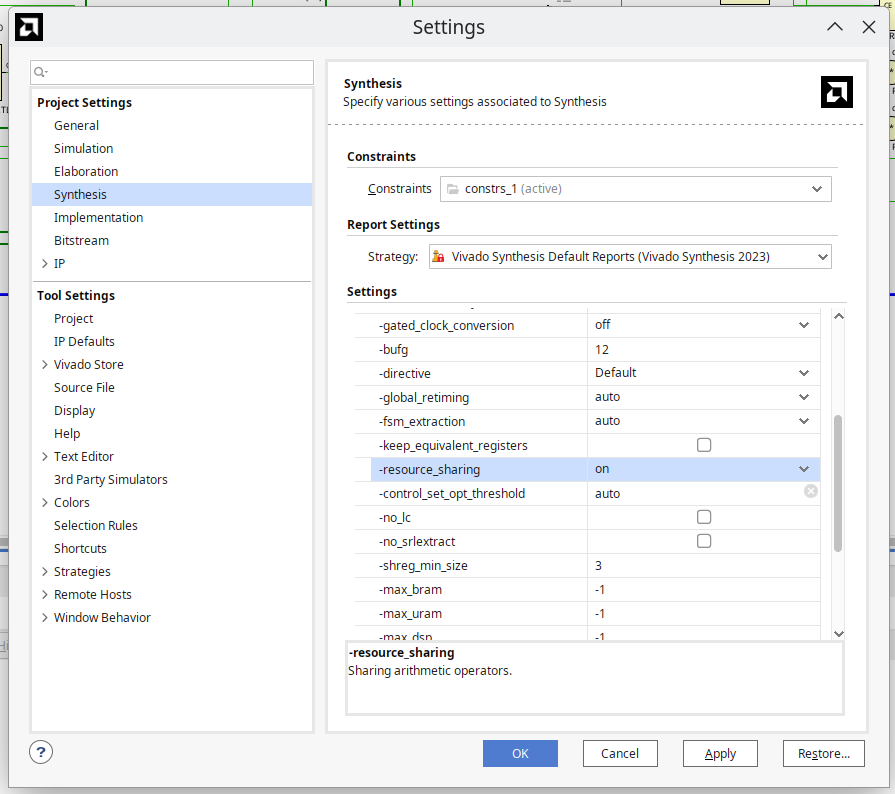This screenshot has height=794, width=895.
Task: Select the -global_retiming option name
Action: click(x=424, y=397)
